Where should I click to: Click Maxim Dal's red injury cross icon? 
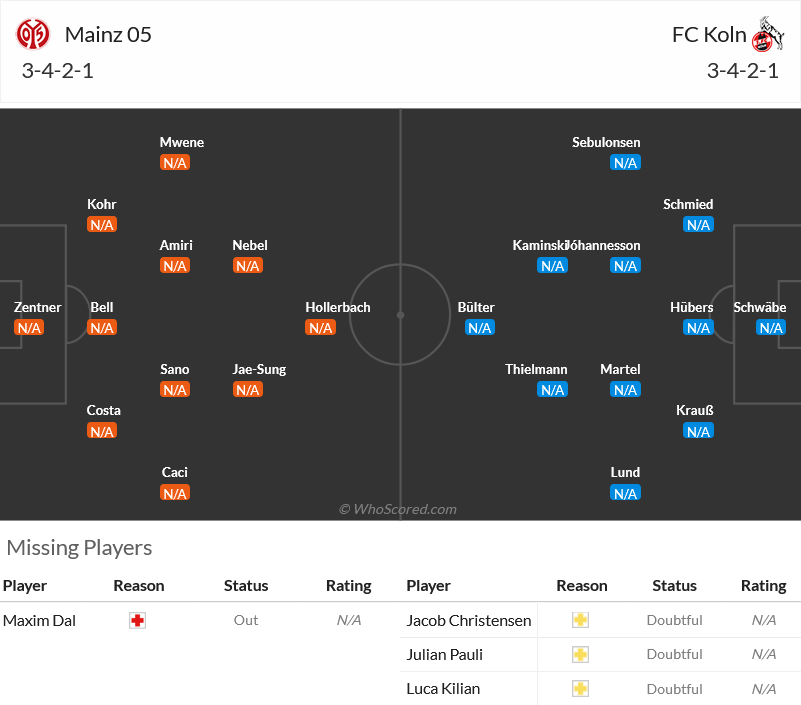[x=137, y=620]
